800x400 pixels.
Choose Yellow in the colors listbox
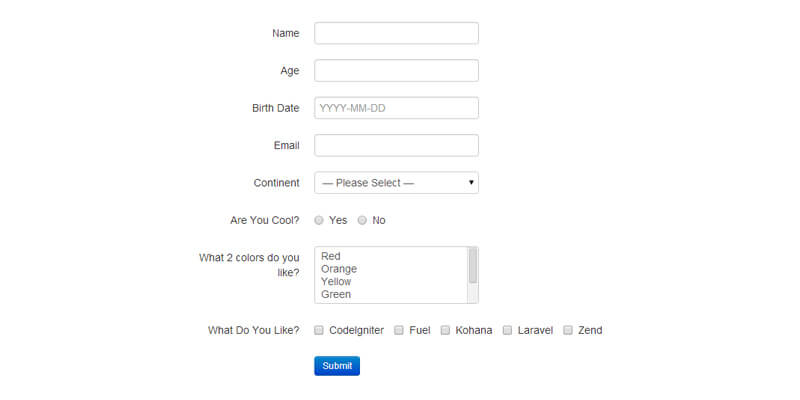[x=337, y=282]
